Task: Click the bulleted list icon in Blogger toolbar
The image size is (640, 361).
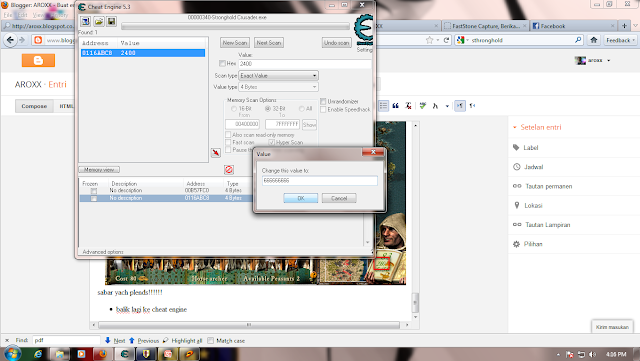Action: tap(383, 106)
